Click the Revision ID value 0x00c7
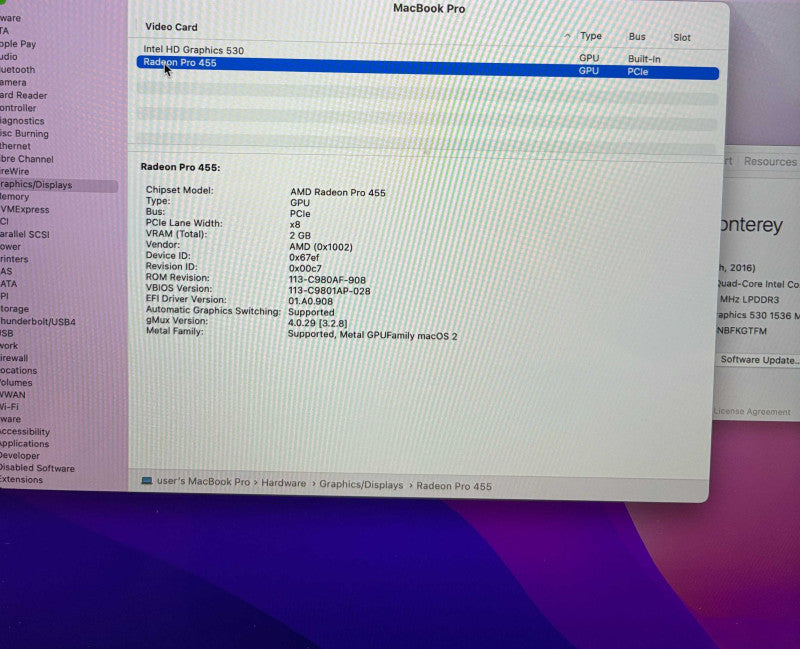The image size is (800, 649). pos(305,268)
